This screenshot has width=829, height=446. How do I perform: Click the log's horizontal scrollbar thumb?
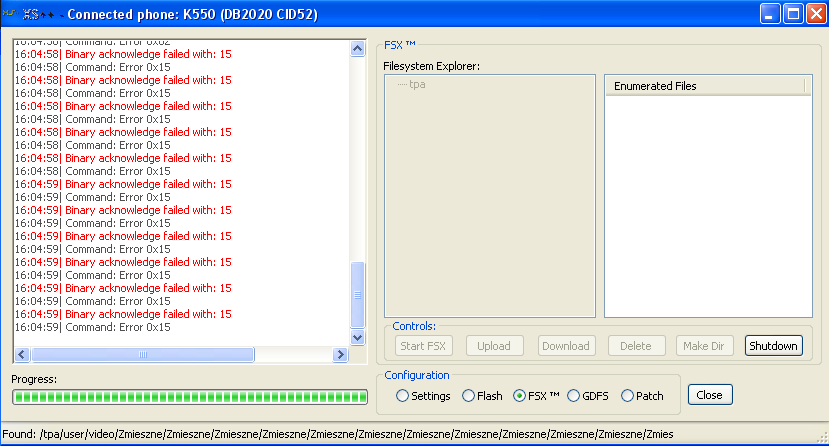tap(143, 355)
